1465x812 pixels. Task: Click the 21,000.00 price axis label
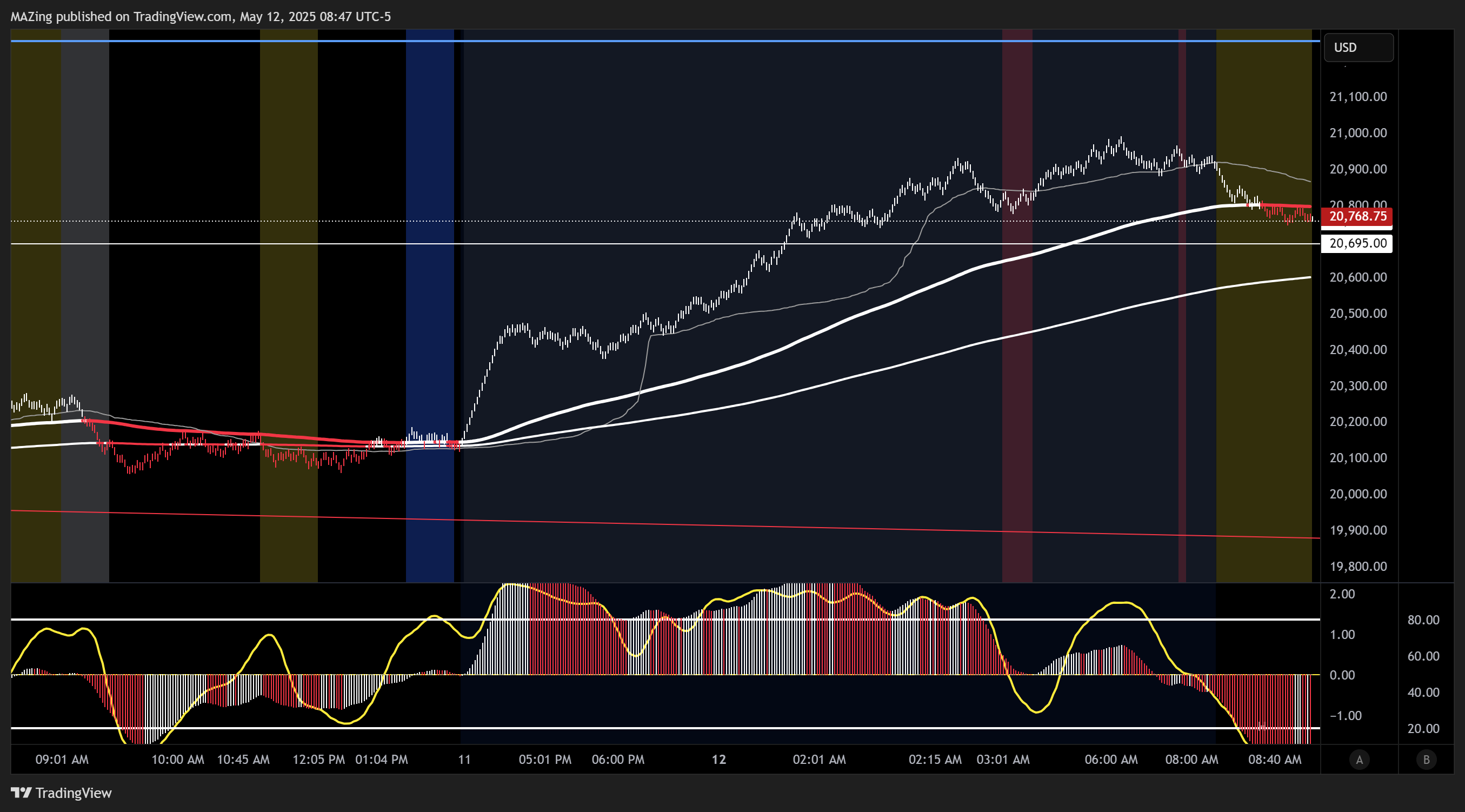(1357, 133)
